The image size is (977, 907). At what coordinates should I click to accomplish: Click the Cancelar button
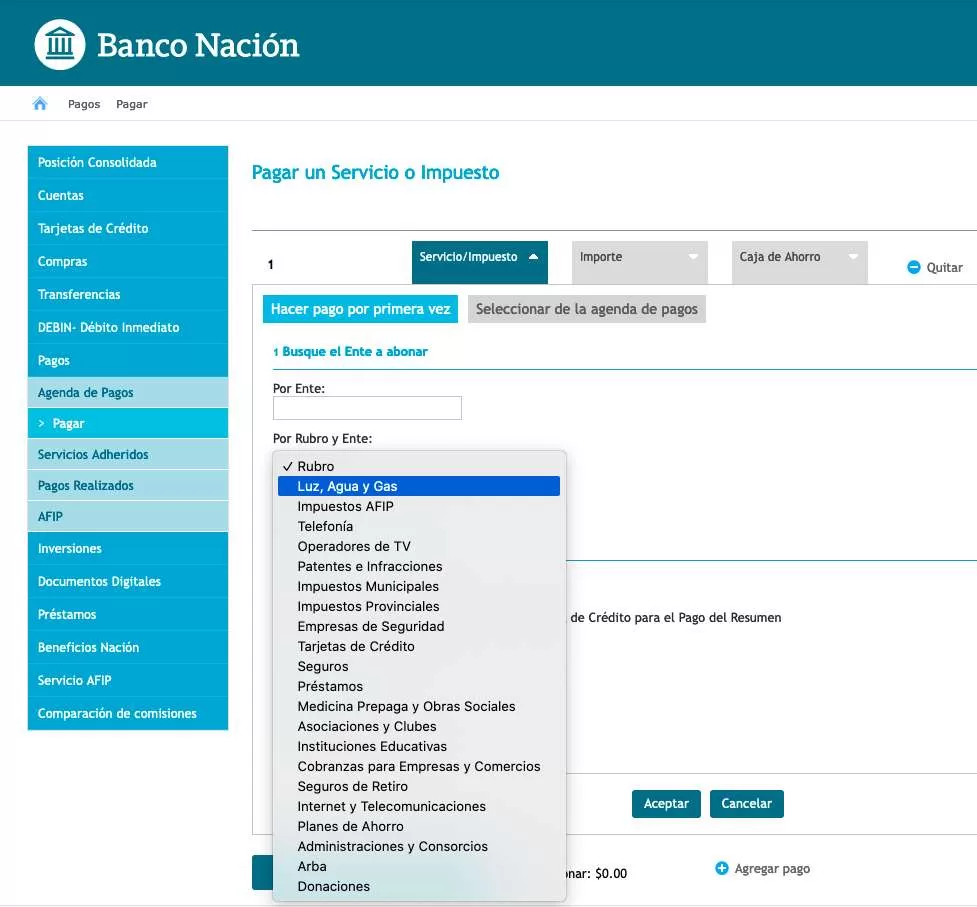[x=746, y=804]
